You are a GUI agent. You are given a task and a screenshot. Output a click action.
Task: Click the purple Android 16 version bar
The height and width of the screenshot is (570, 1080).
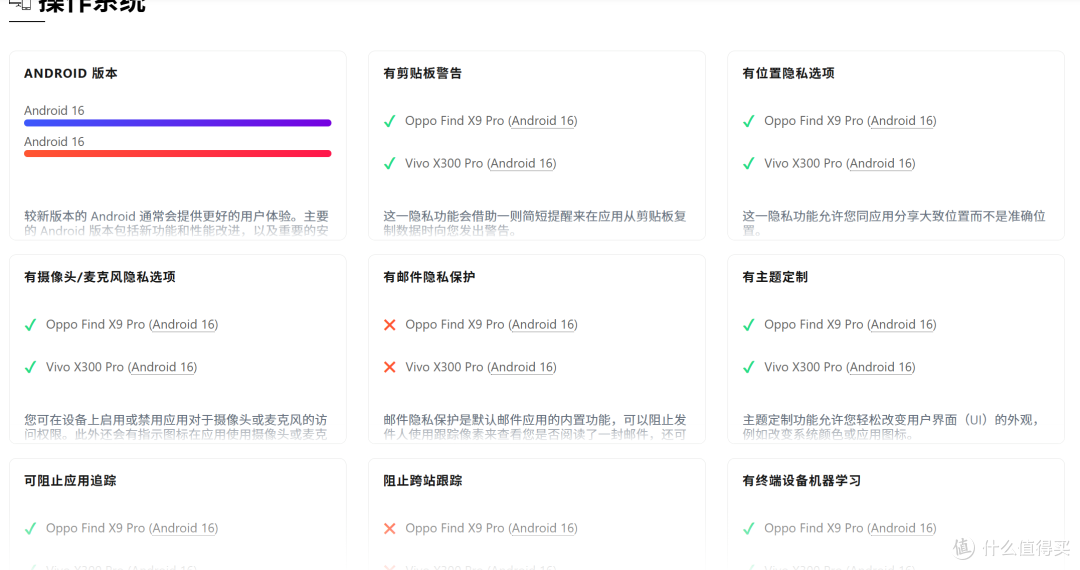[x=177, y=123]
